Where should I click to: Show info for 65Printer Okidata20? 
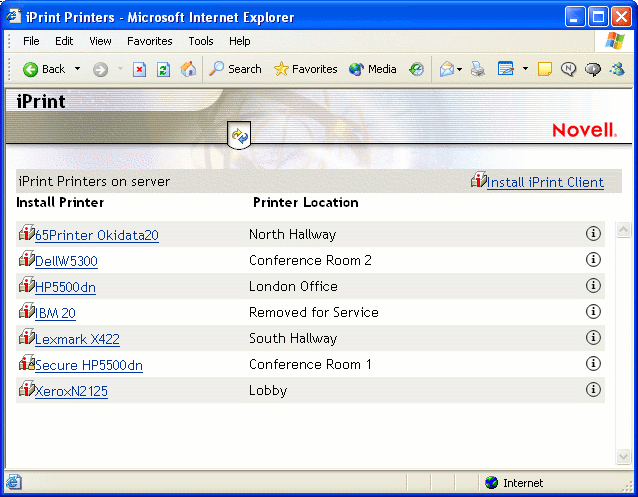pos(593,234)
